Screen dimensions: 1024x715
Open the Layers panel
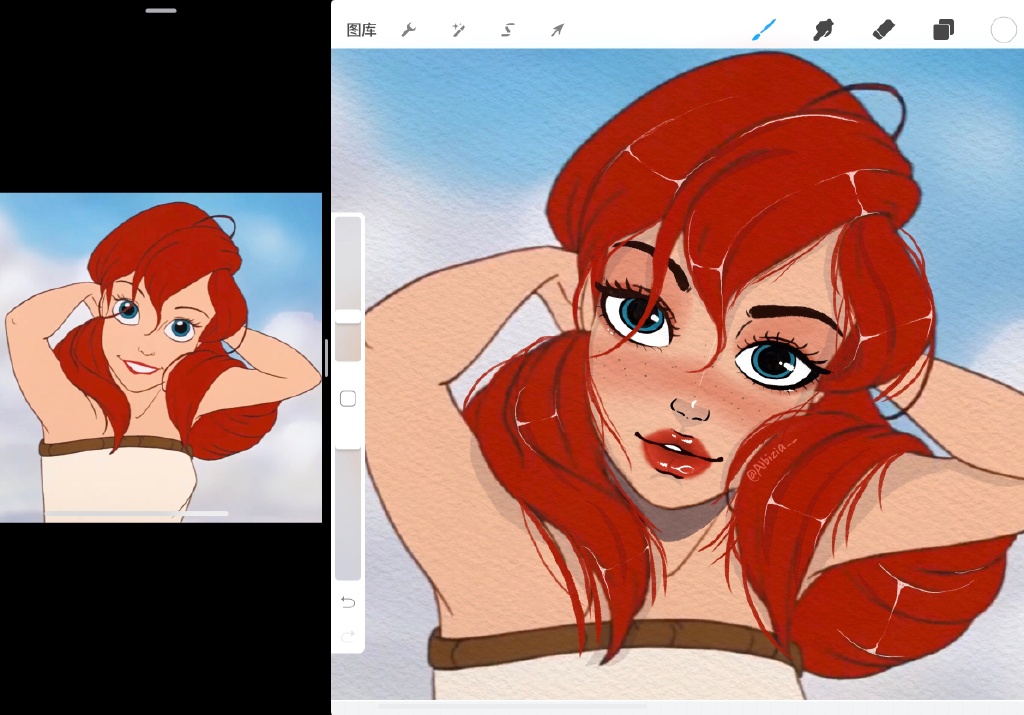click(x=943, y=29)
